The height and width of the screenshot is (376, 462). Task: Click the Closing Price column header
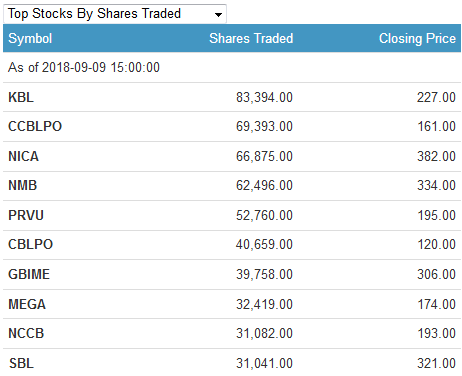click(x=417, y=38)
